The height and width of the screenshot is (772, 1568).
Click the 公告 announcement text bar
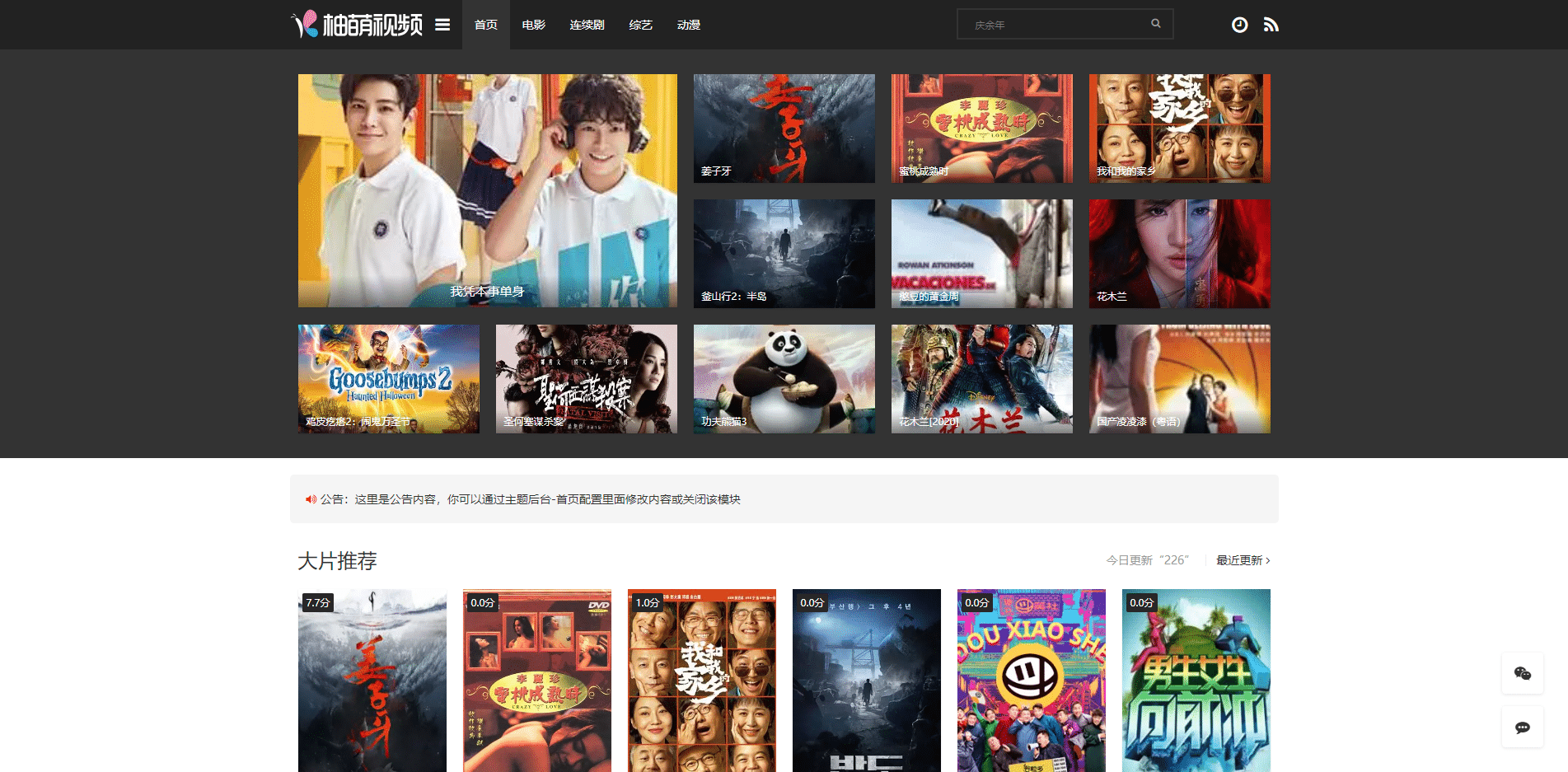[784, 498]
